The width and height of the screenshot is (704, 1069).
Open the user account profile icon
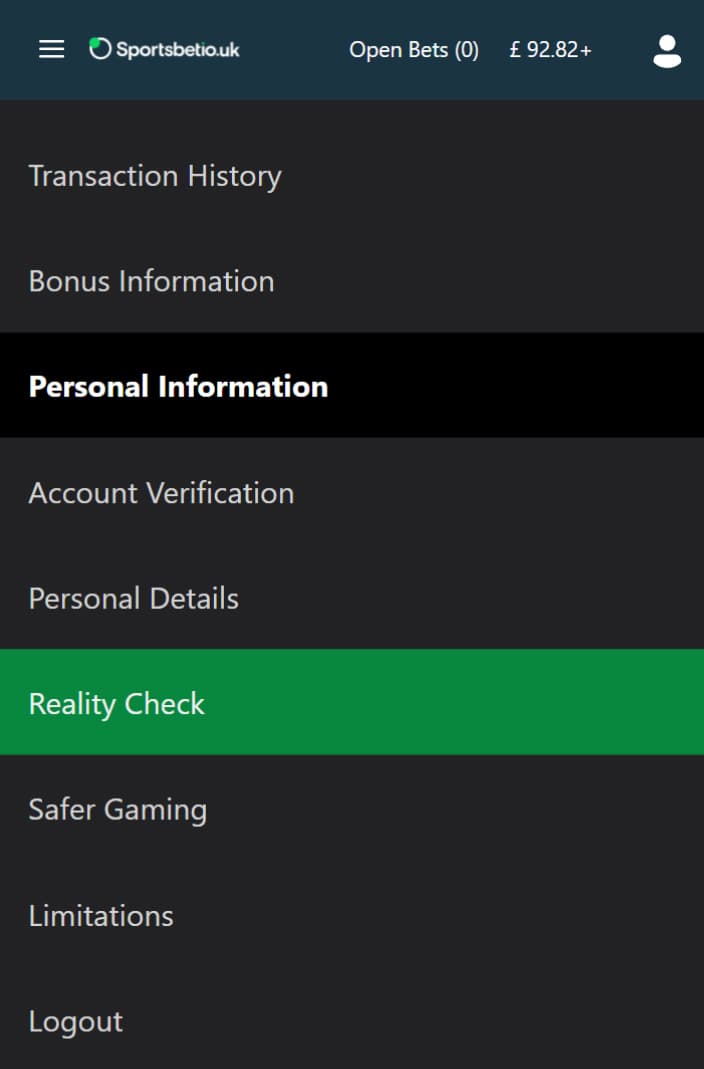point(667,50)
